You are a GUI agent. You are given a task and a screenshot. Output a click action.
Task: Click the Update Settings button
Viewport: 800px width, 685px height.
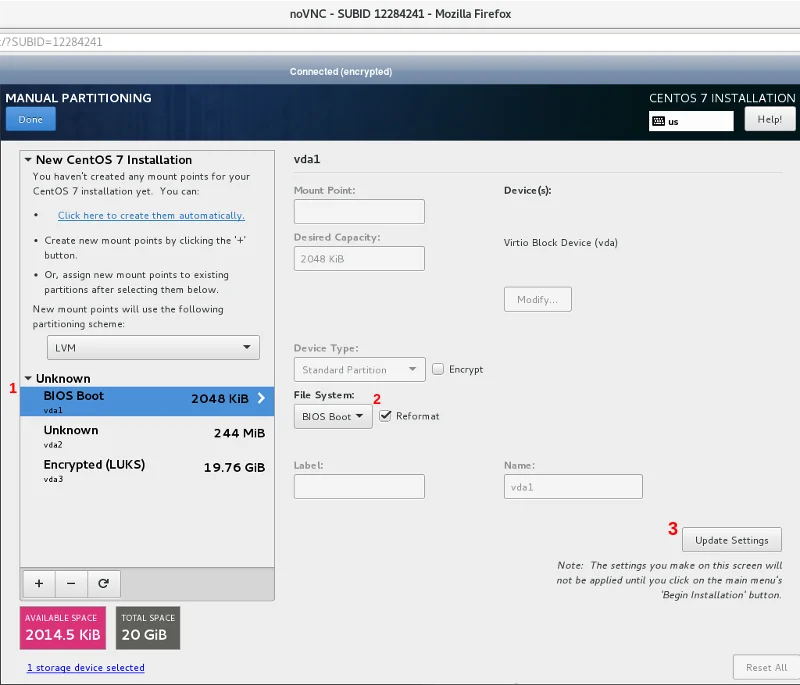tap(731, 540)
